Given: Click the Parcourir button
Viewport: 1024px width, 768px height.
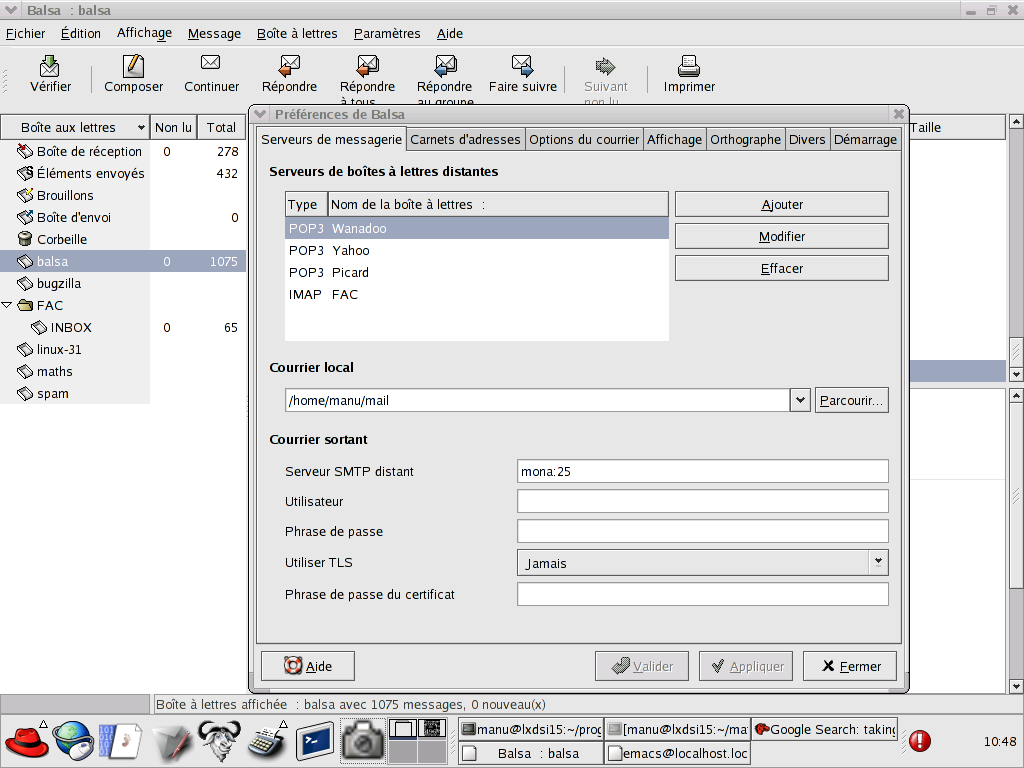Looking at the screenshot, I should pyautogui.click(x=851, y=400).
